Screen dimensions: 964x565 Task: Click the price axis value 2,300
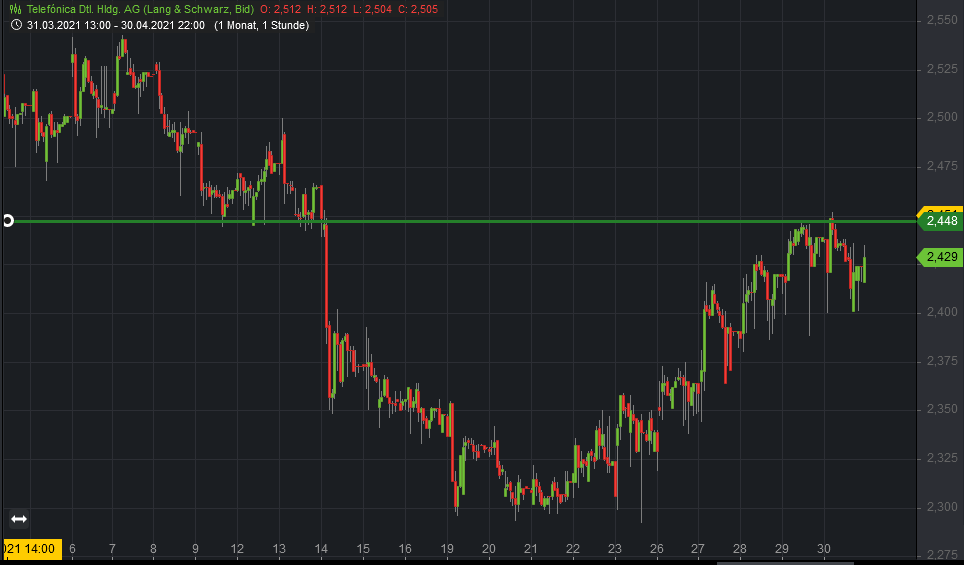(942, 507)
